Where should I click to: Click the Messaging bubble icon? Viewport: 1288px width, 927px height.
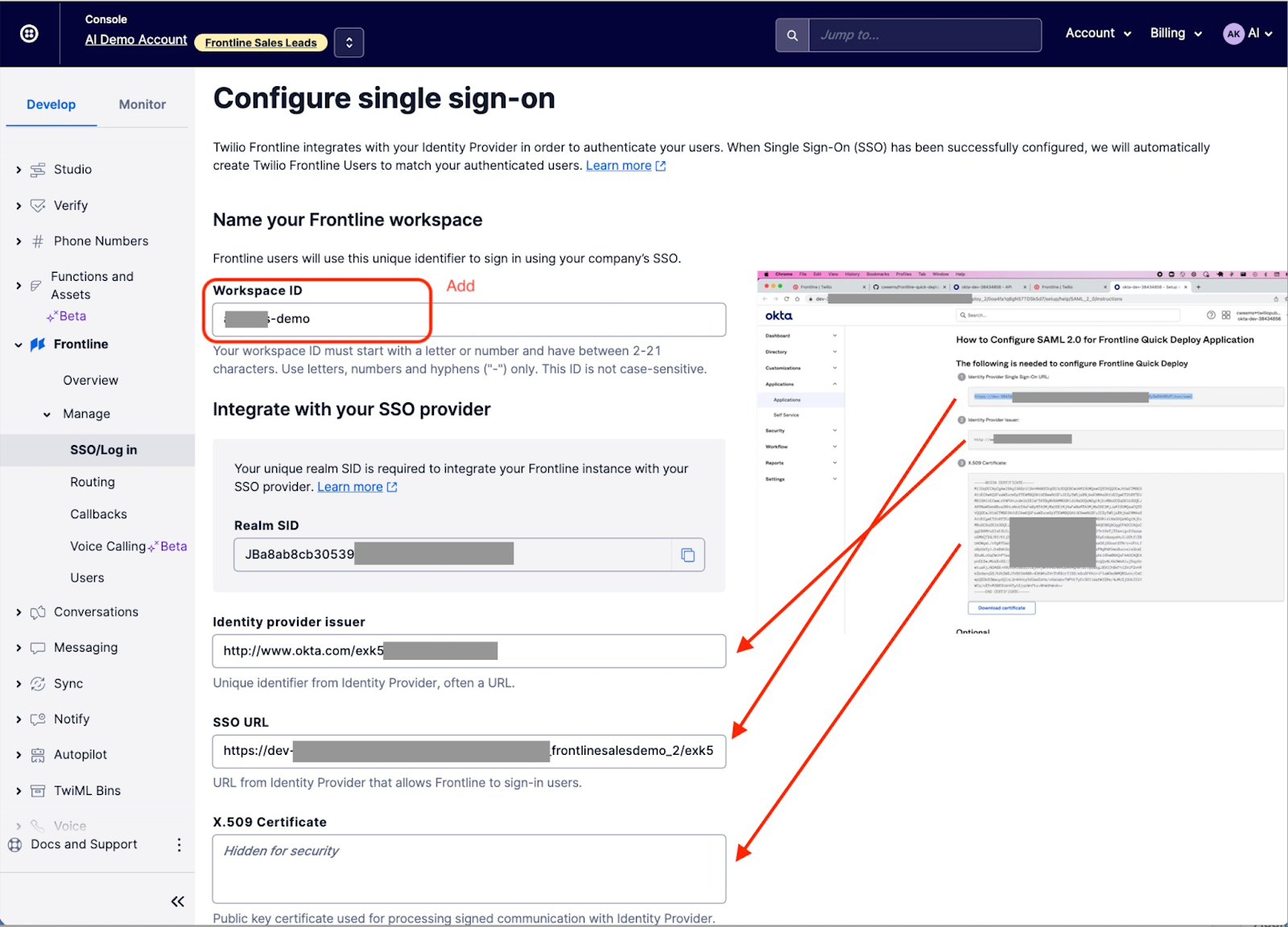(38, 648)
